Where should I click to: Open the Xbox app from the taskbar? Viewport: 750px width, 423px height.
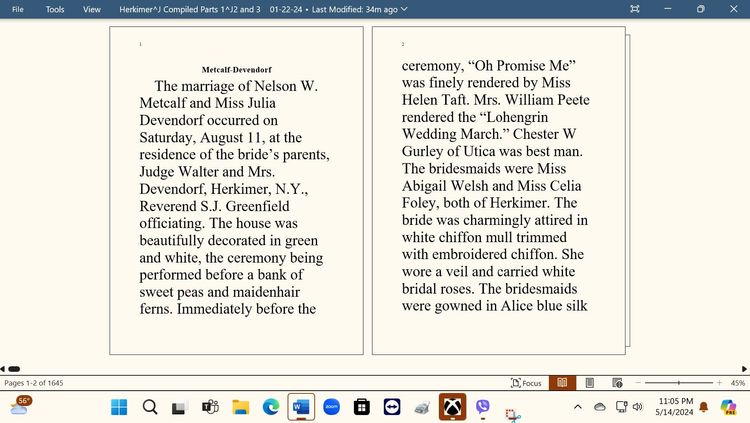[x=452, y=407]
